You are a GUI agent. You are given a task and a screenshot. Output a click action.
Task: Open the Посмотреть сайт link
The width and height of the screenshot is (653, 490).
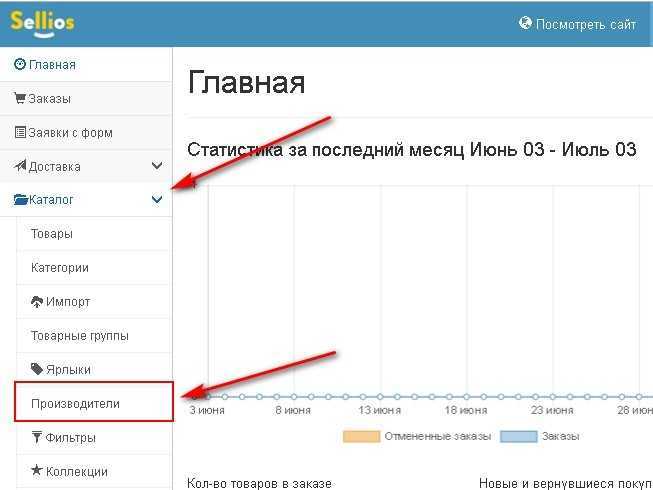coord(586,24)
